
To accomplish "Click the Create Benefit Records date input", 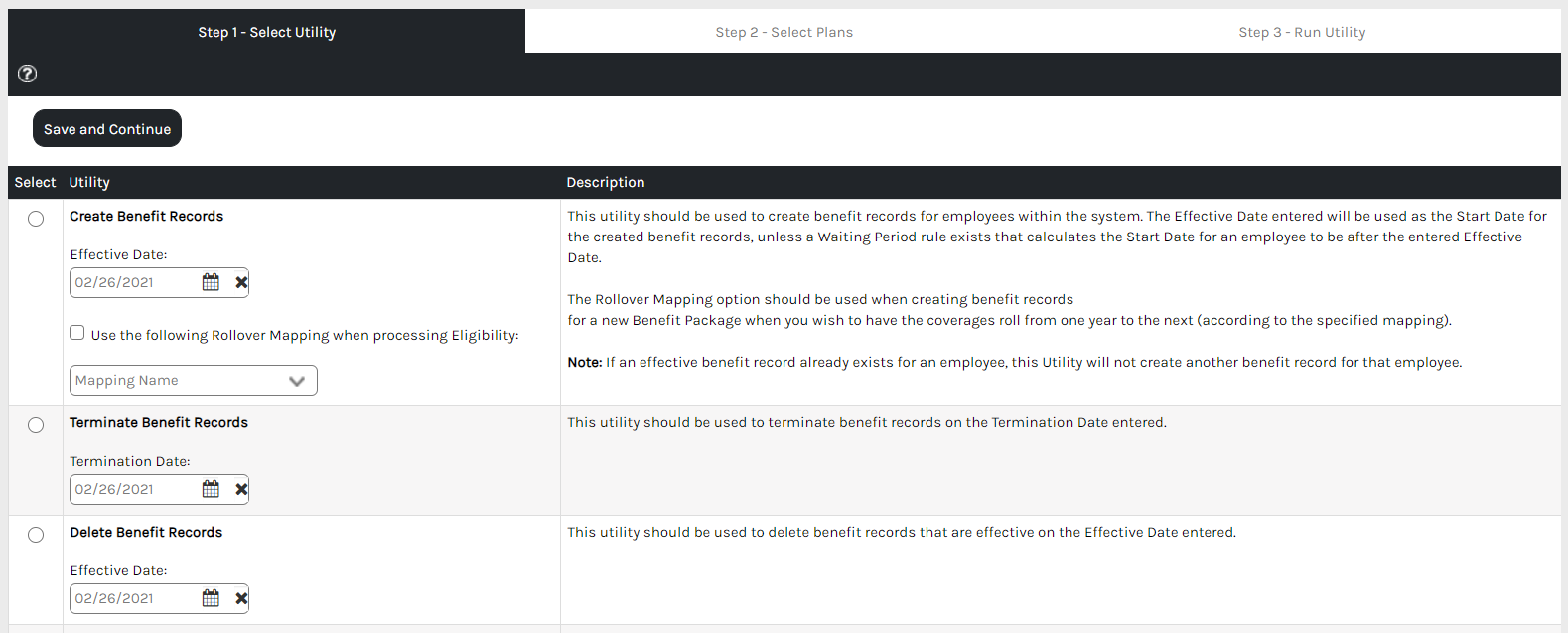I will click(x=133, y=282).
